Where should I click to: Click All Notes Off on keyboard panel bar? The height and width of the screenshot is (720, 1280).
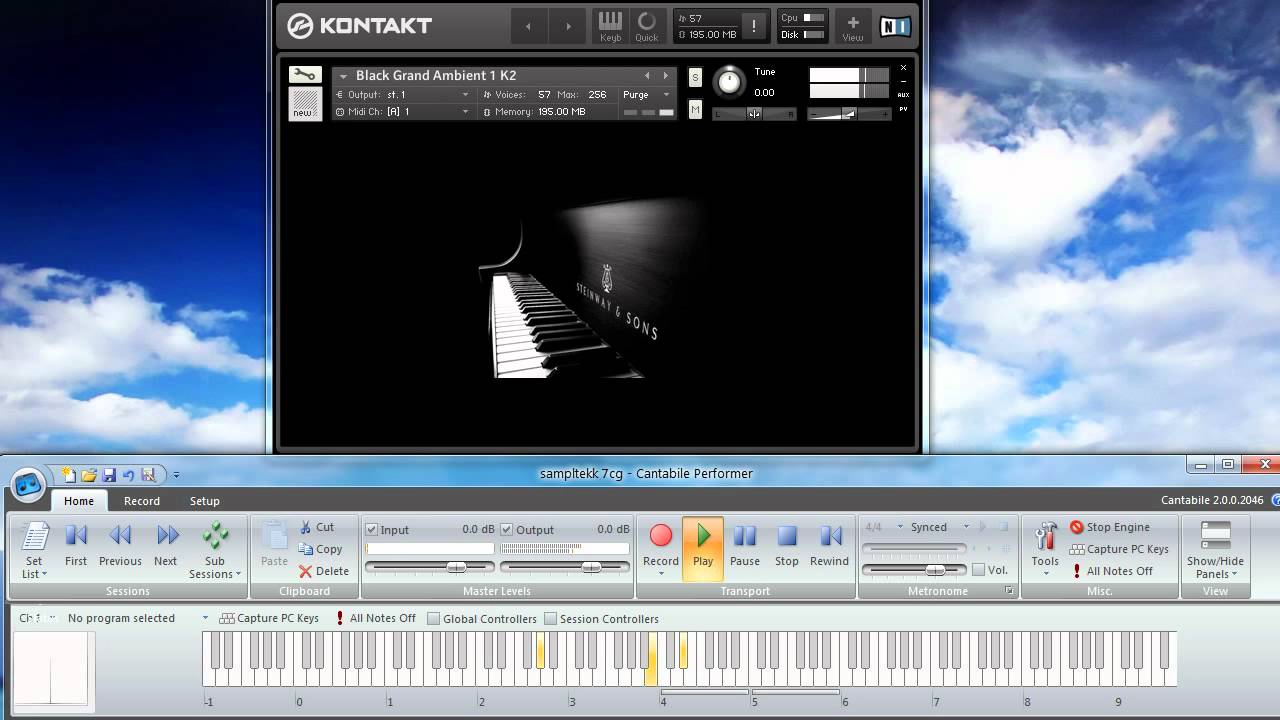[x=376, y=618]
